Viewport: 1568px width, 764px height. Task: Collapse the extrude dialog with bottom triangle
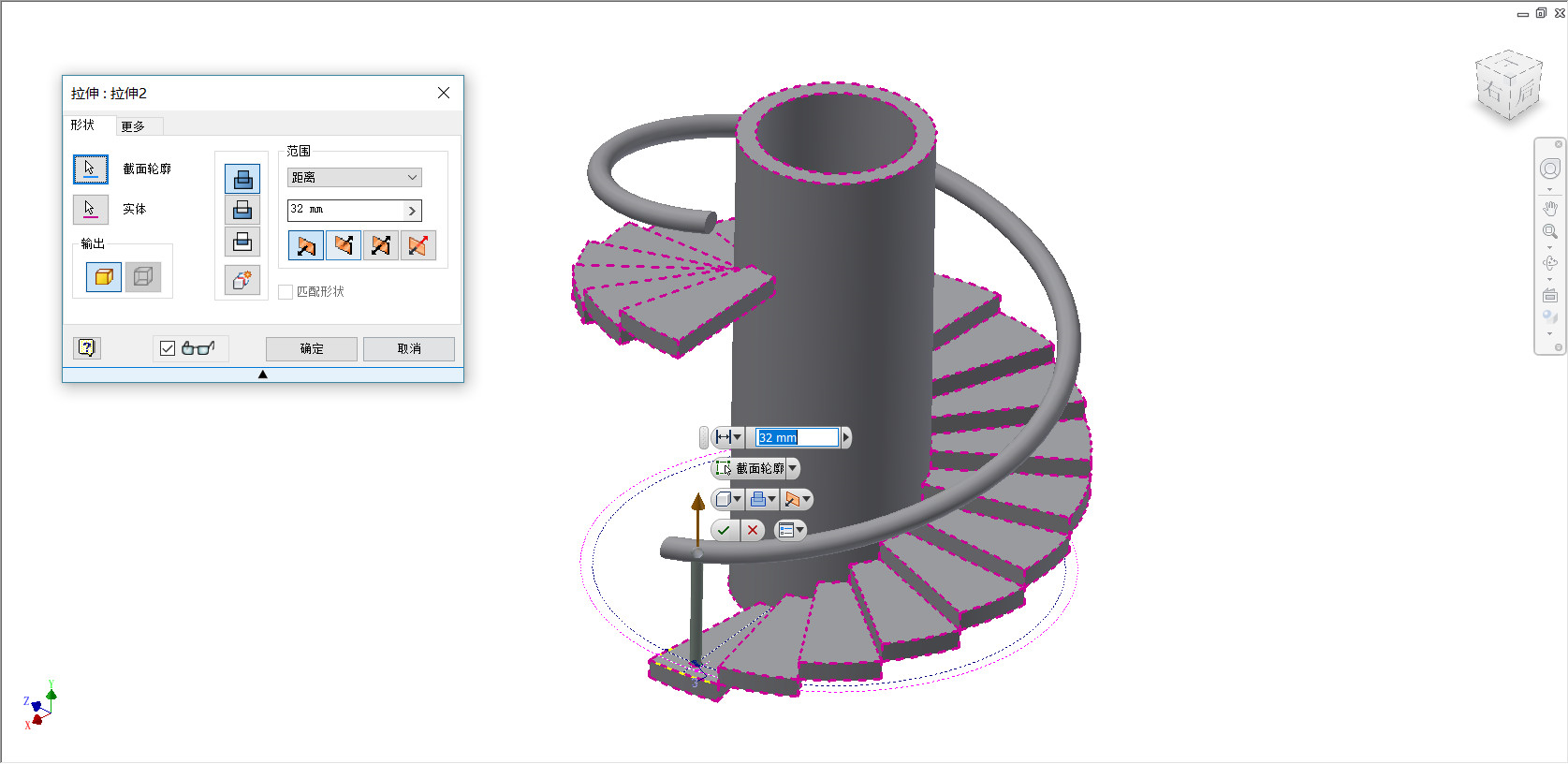263,375
